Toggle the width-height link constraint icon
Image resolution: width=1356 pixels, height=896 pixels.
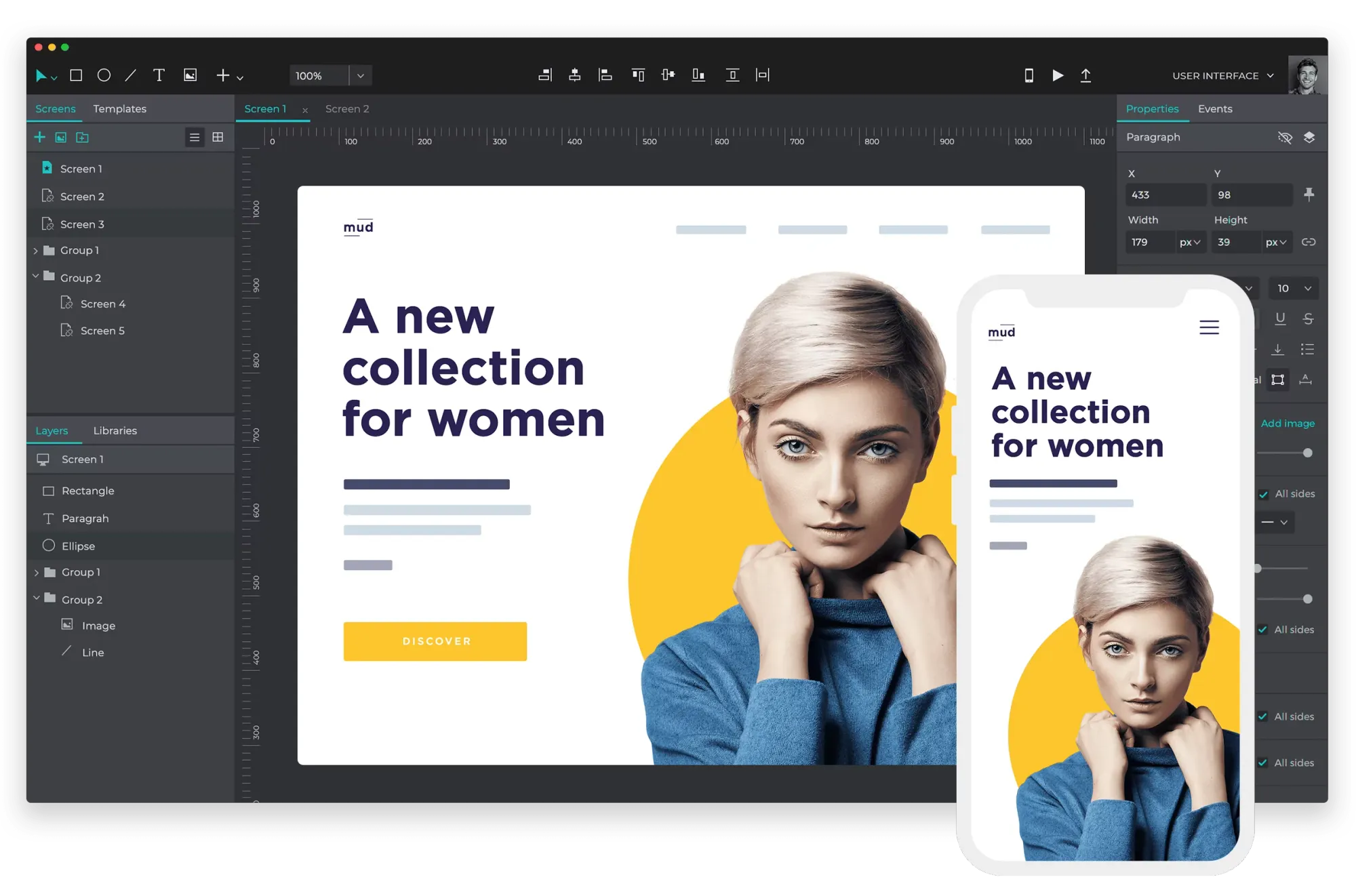pyautogui.click(x=1309, y=242)
